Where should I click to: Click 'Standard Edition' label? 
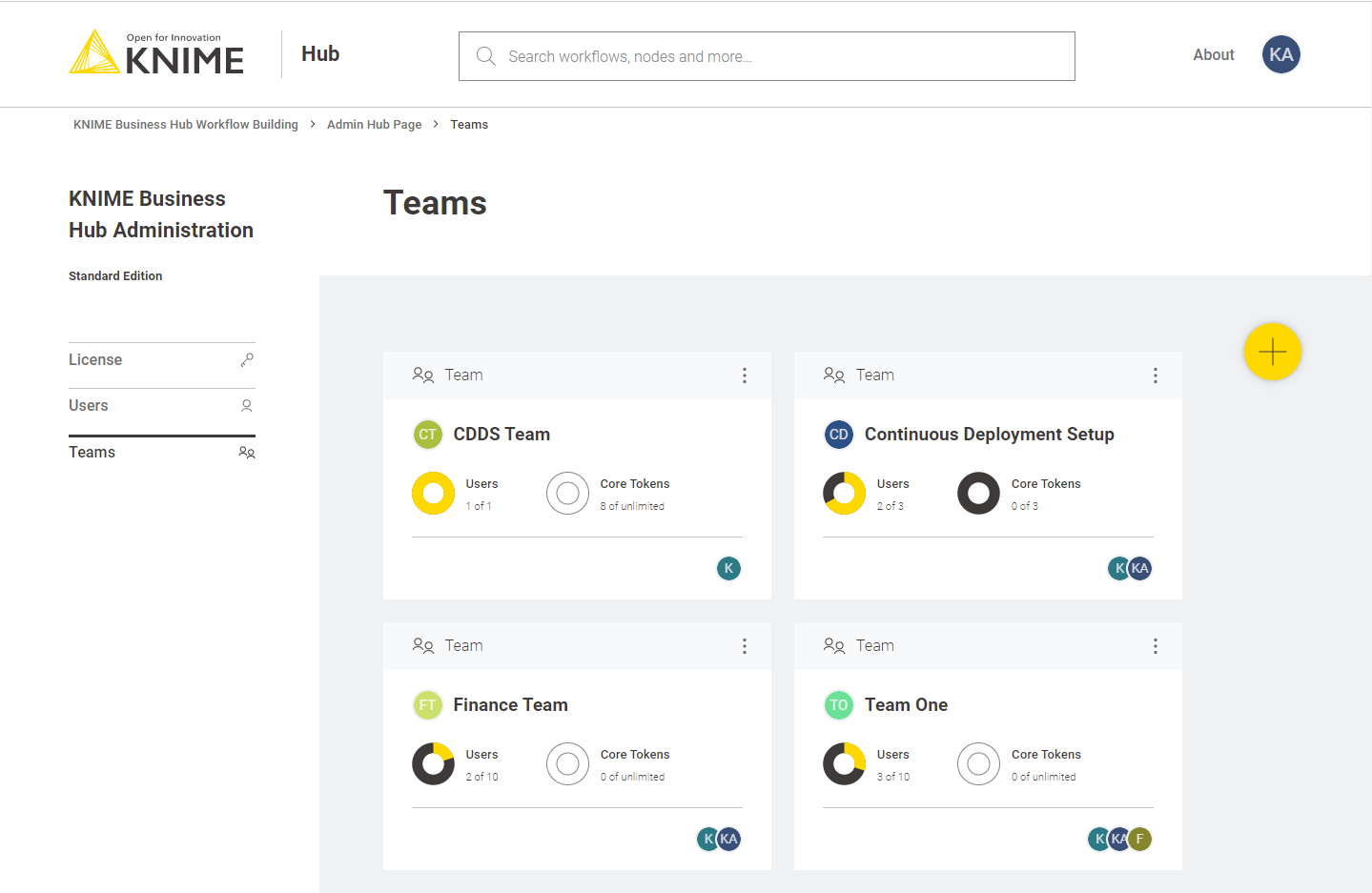click(115, 276)
